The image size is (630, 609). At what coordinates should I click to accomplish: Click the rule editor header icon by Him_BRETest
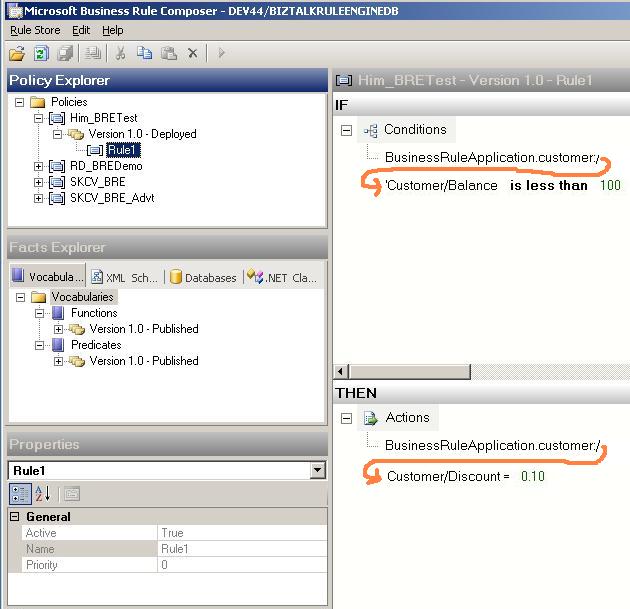344,81
